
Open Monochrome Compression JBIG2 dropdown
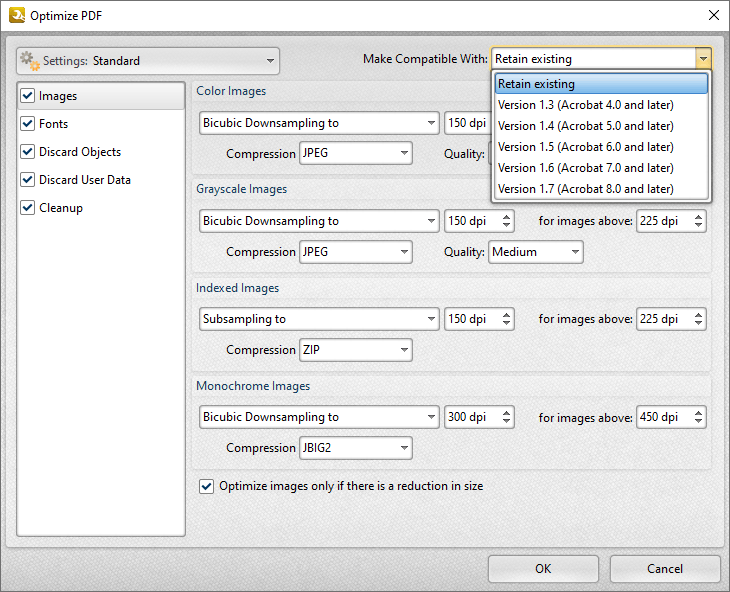tap(356, 448)
